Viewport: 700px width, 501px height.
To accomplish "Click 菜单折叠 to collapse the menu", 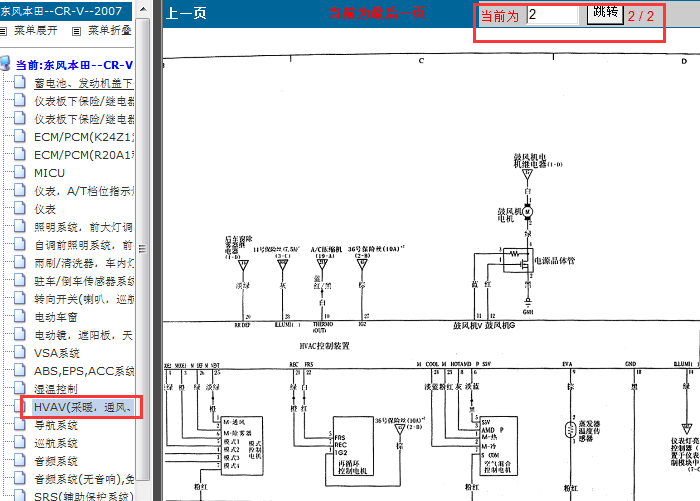I will [110, 31].
